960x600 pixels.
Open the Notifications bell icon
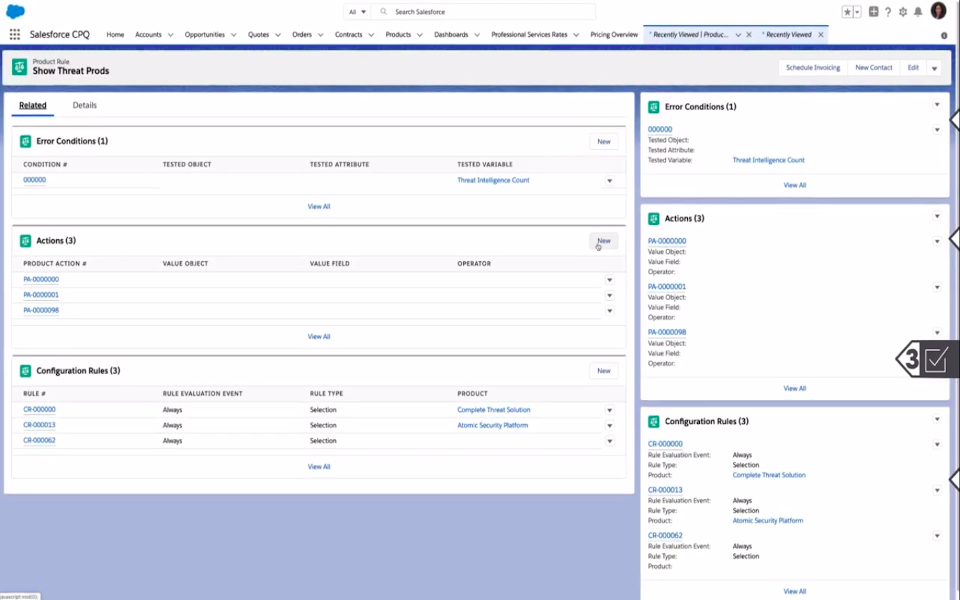(918, 12)
